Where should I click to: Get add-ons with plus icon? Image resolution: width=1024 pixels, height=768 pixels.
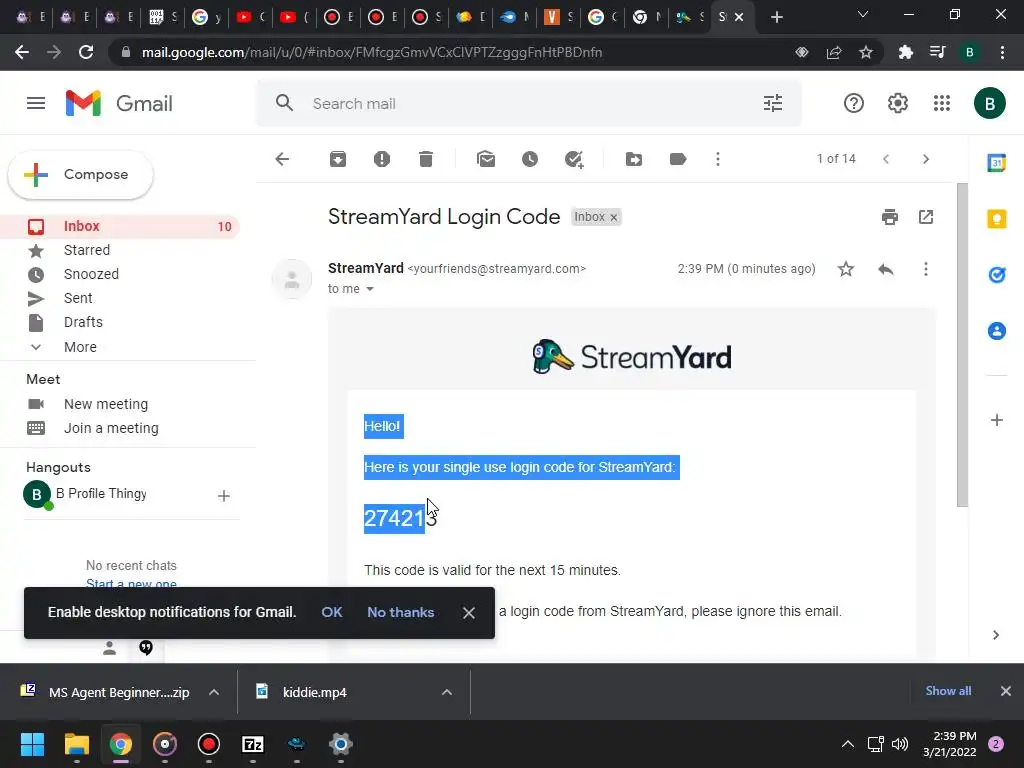(997, 420)
